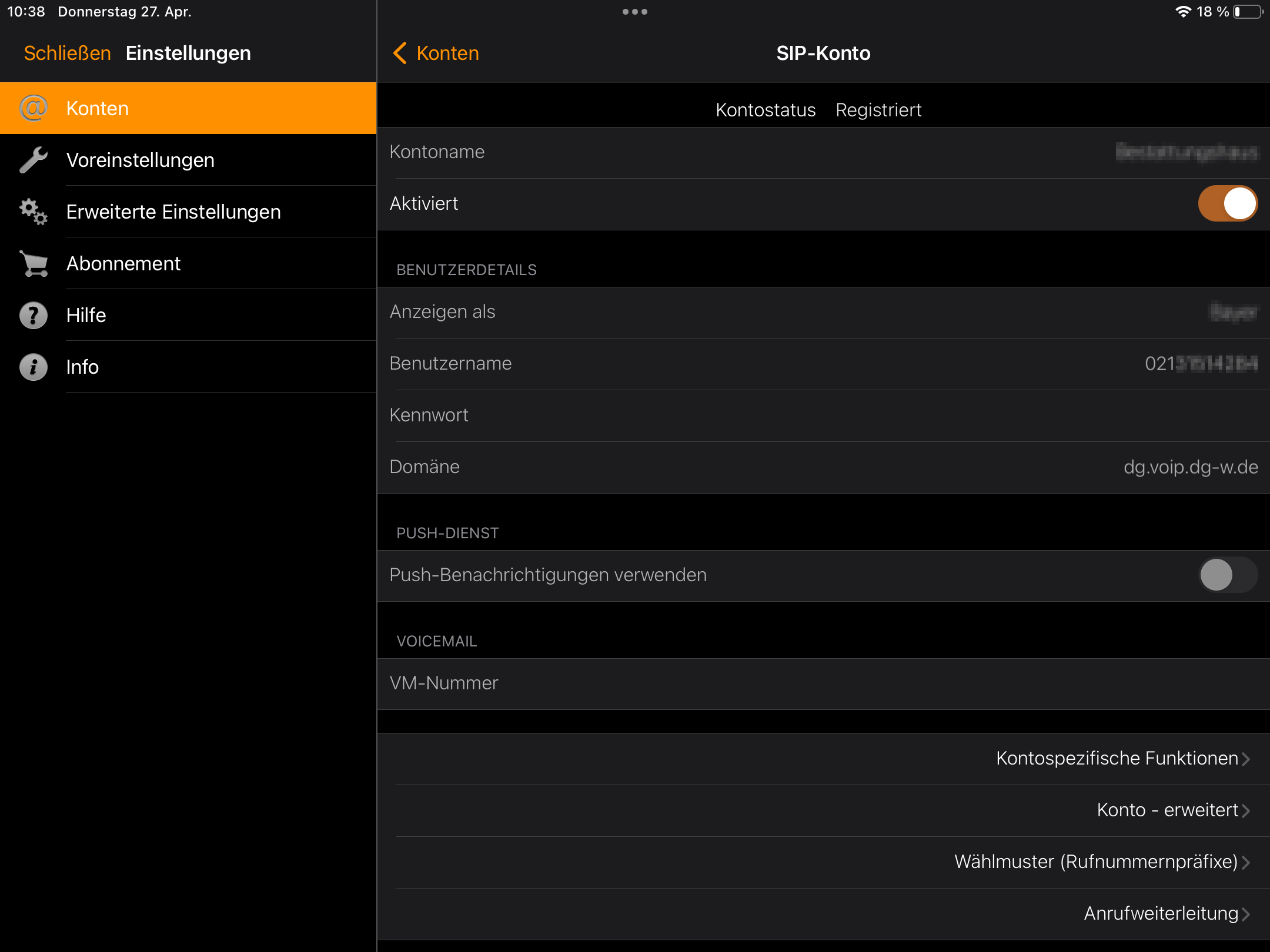Tap the 18 % battery percentage text

click(x=1213, y=12)
